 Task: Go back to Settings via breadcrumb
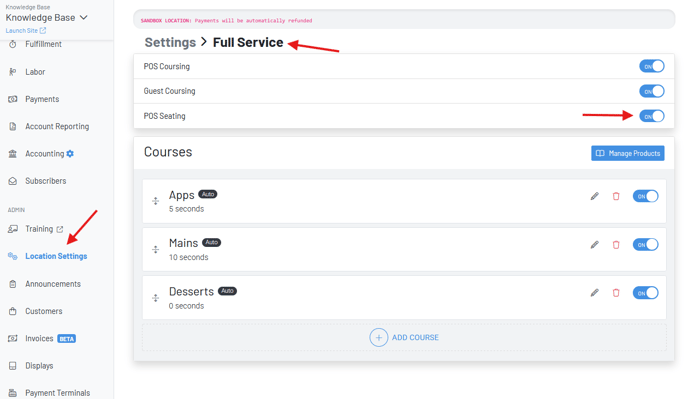(x=170, y=43)
